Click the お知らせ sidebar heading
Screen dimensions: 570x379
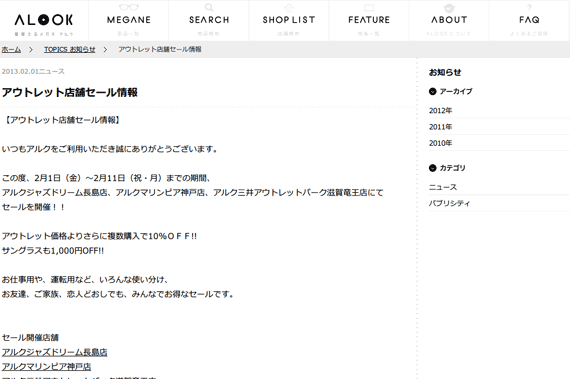coord(445,72)
